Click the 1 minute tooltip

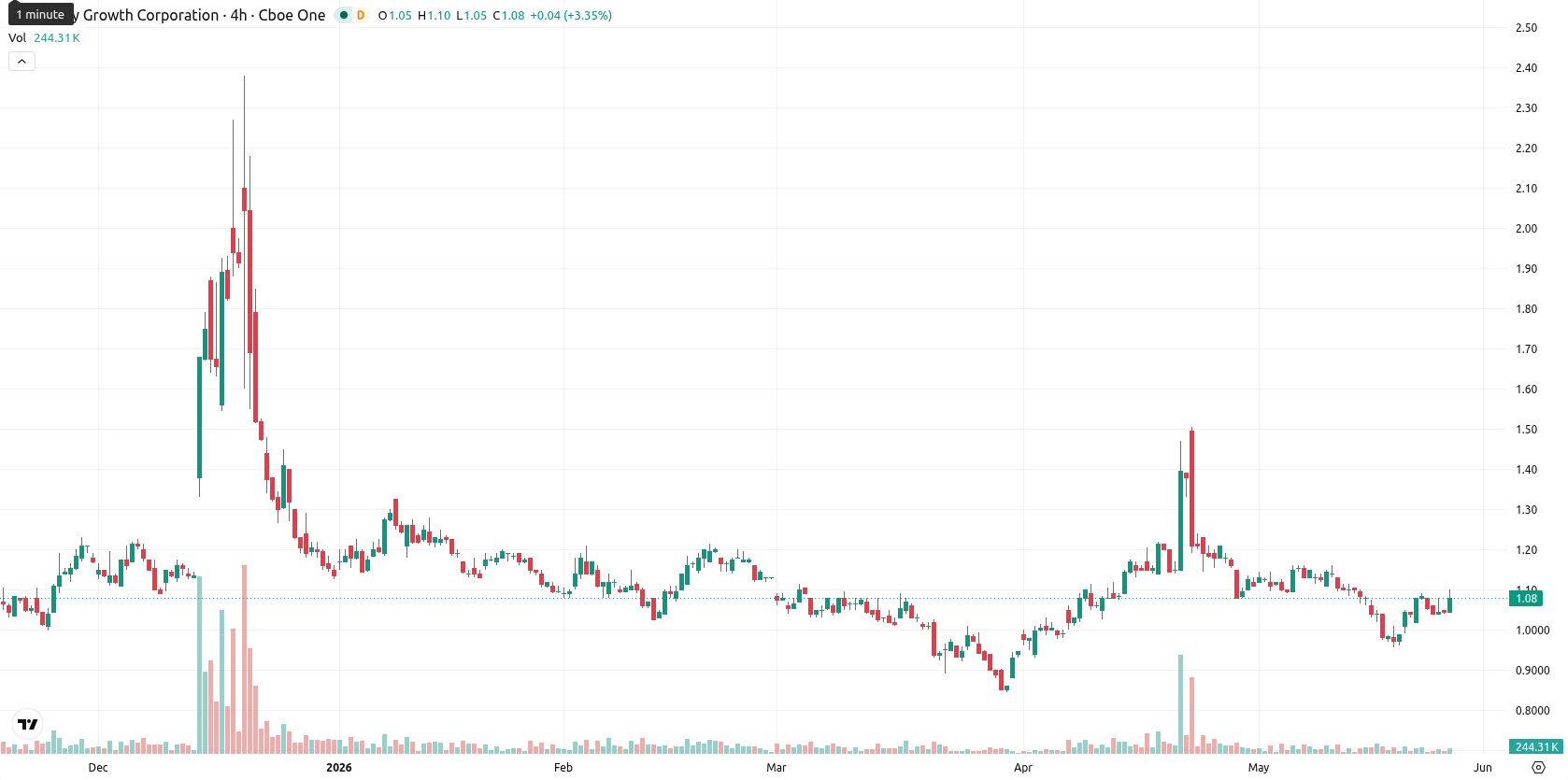pyautogui.click(x=40, y=14)
